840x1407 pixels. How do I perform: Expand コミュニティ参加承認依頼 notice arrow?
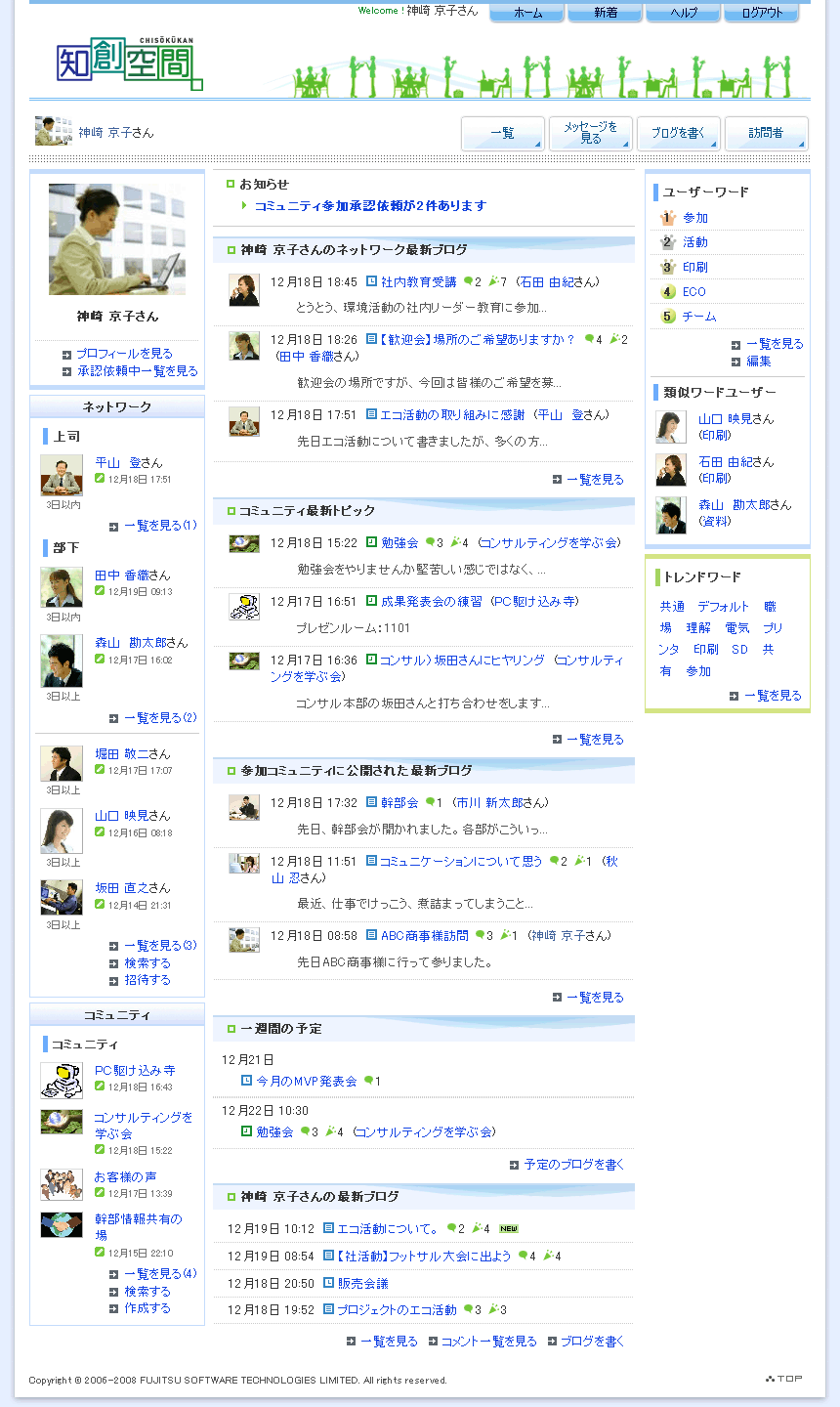[x=244, y=206]
